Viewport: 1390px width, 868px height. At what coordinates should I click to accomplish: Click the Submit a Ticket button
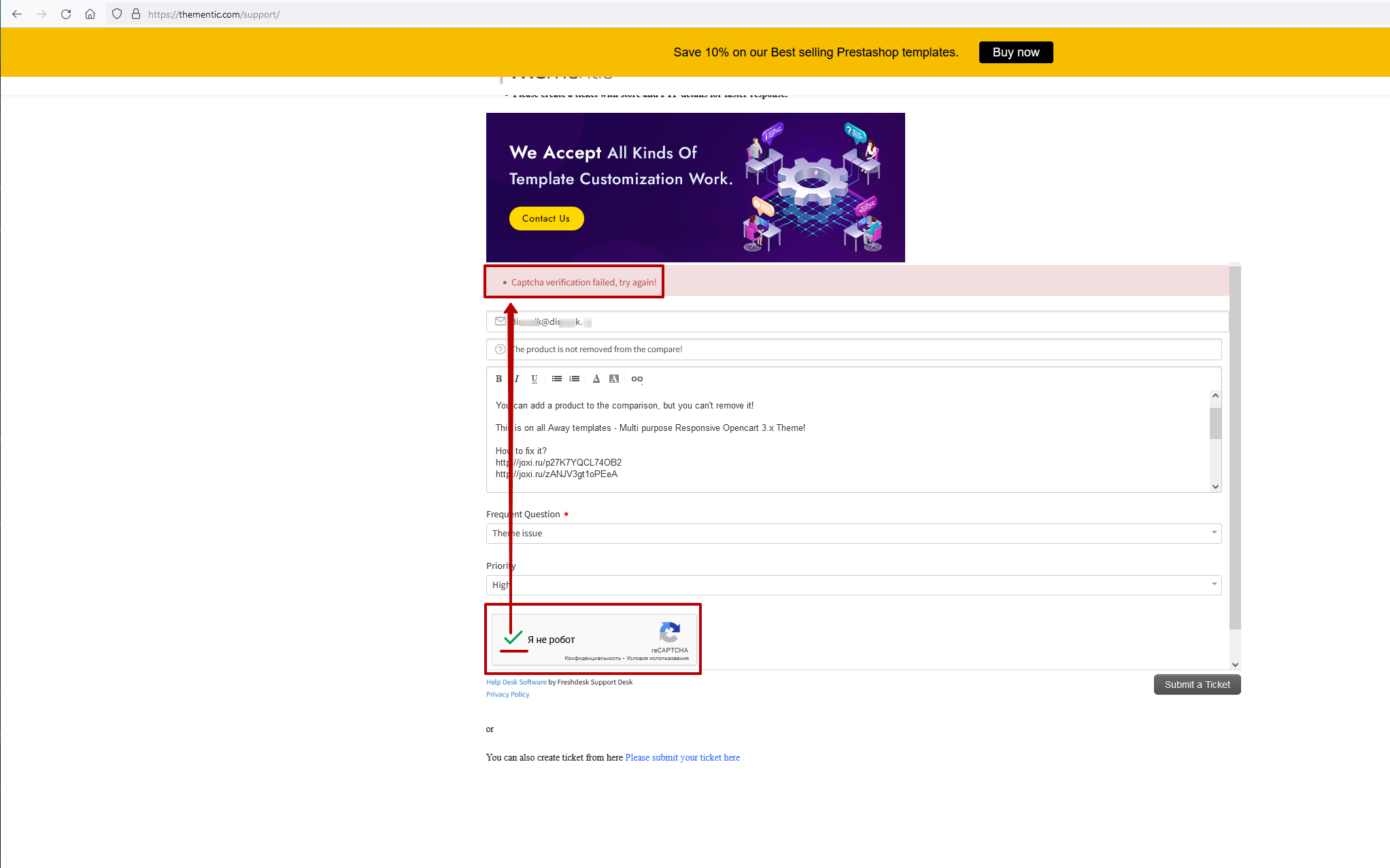point(1197,684)
